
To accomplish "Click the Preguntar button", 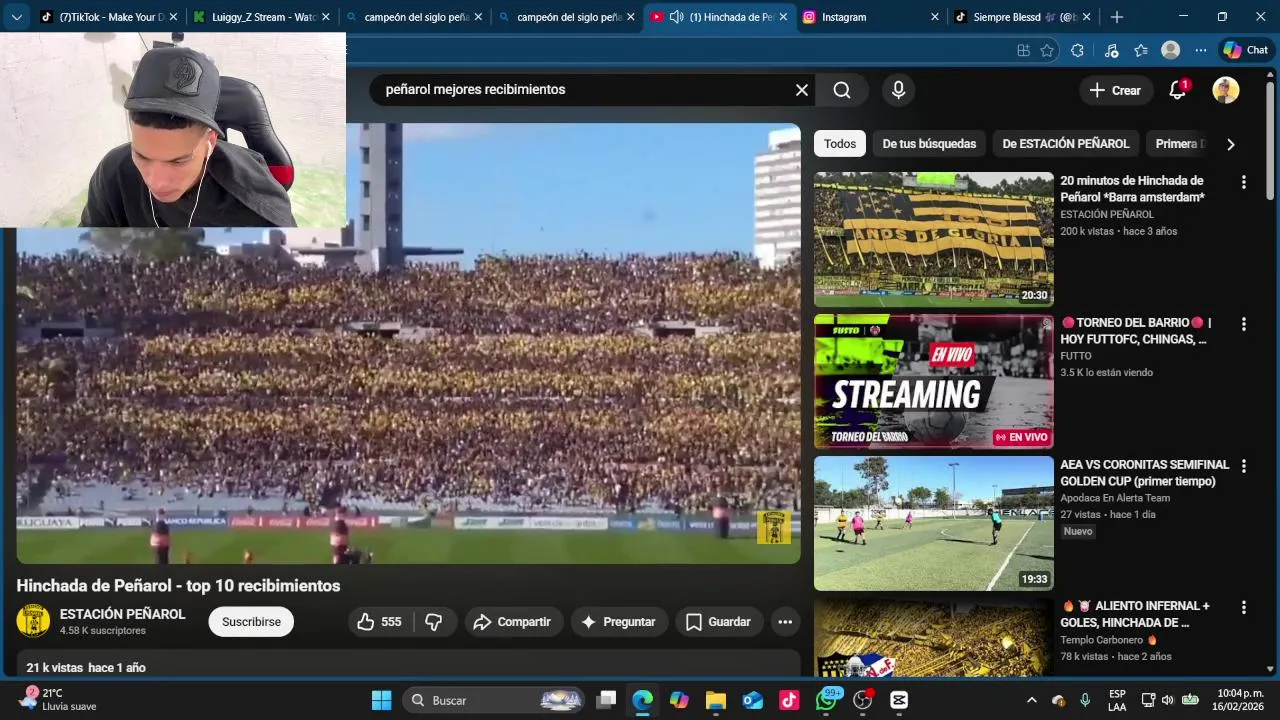I will coord(619,622).
